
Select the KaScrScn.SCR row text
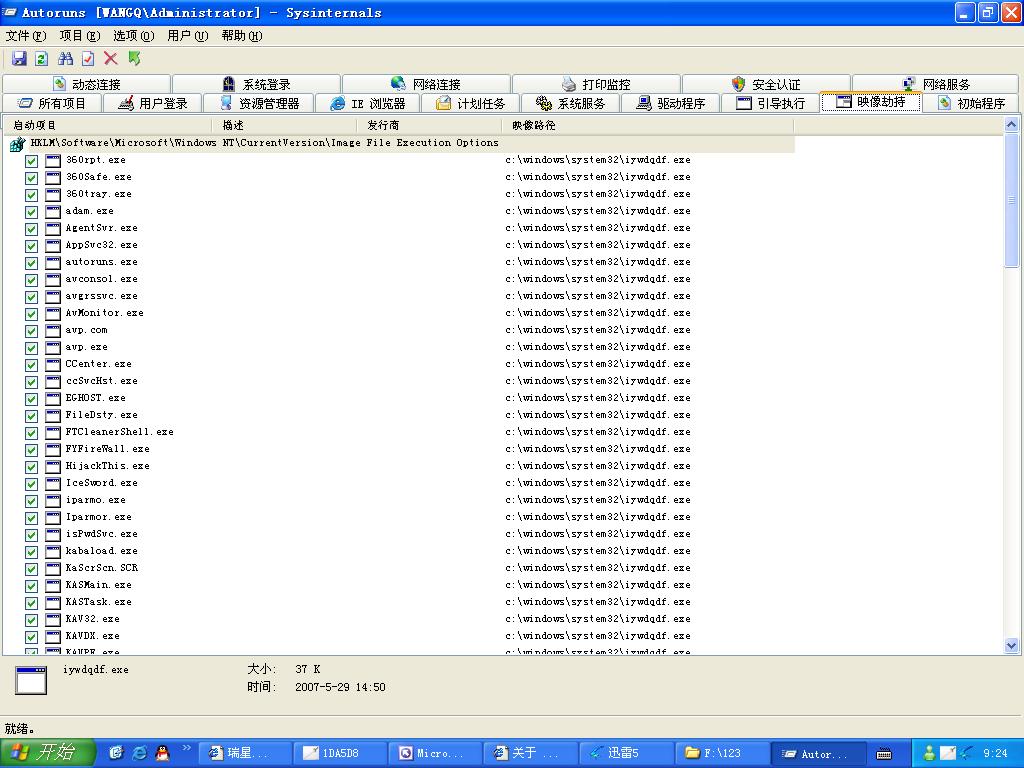[x=101, y=568]
